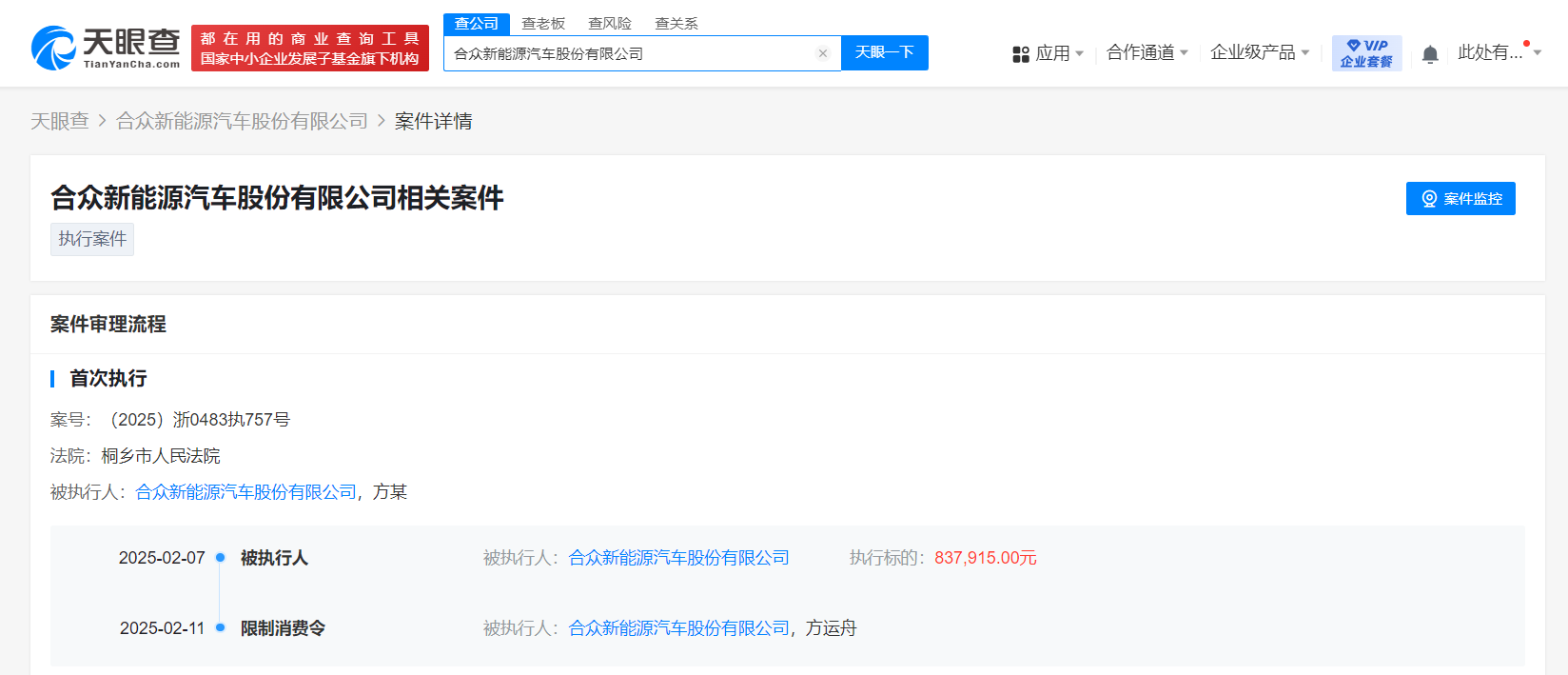
Task: Click the amount 837,915.00元
Action: tap(986, 558)
